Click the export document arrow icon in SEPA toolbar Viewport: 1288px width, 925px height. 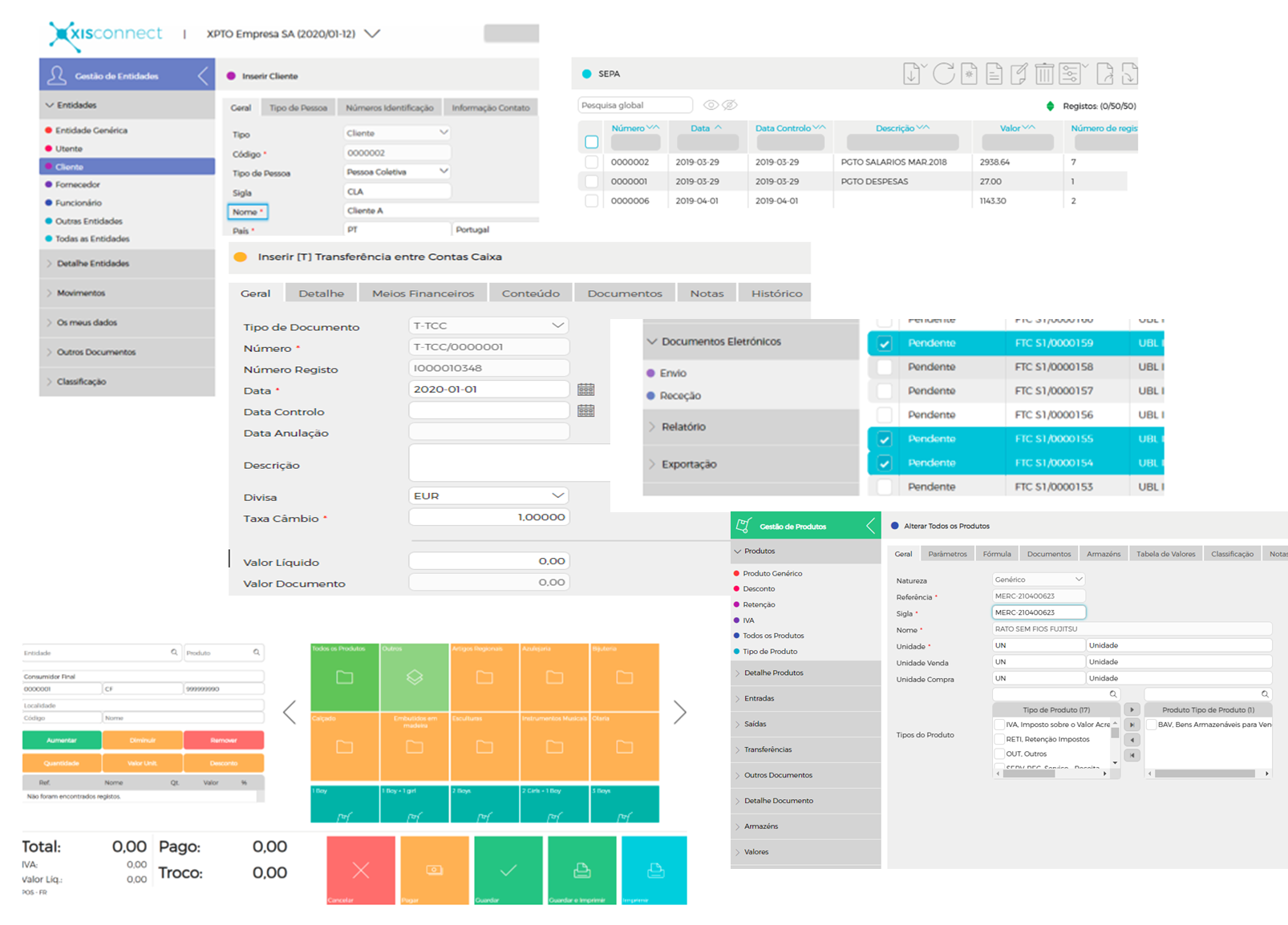(1104, 75)
